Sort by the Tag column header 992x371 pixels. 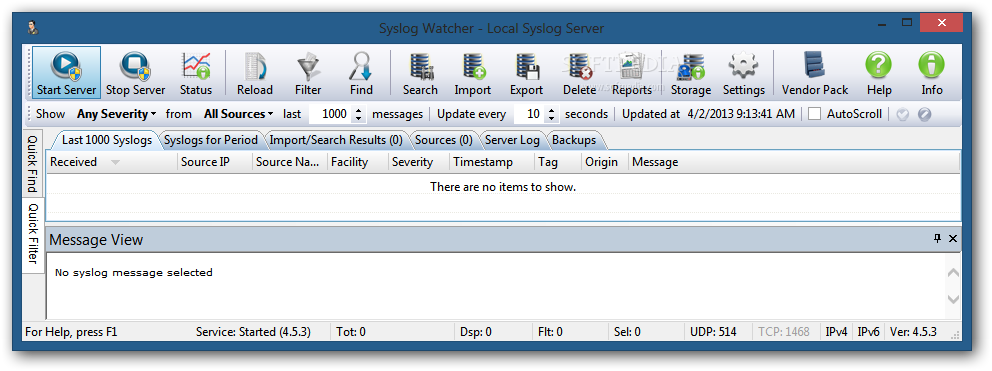[557, 162]
